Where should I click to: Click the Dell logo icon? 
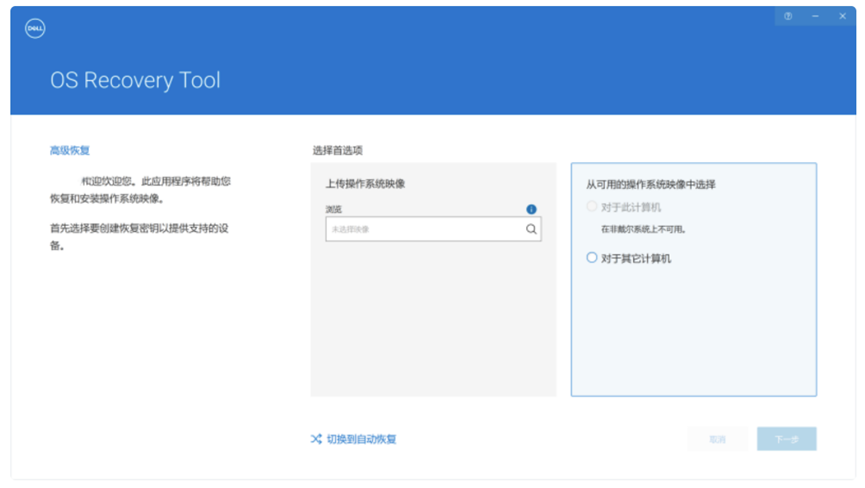tap(35, 28)
